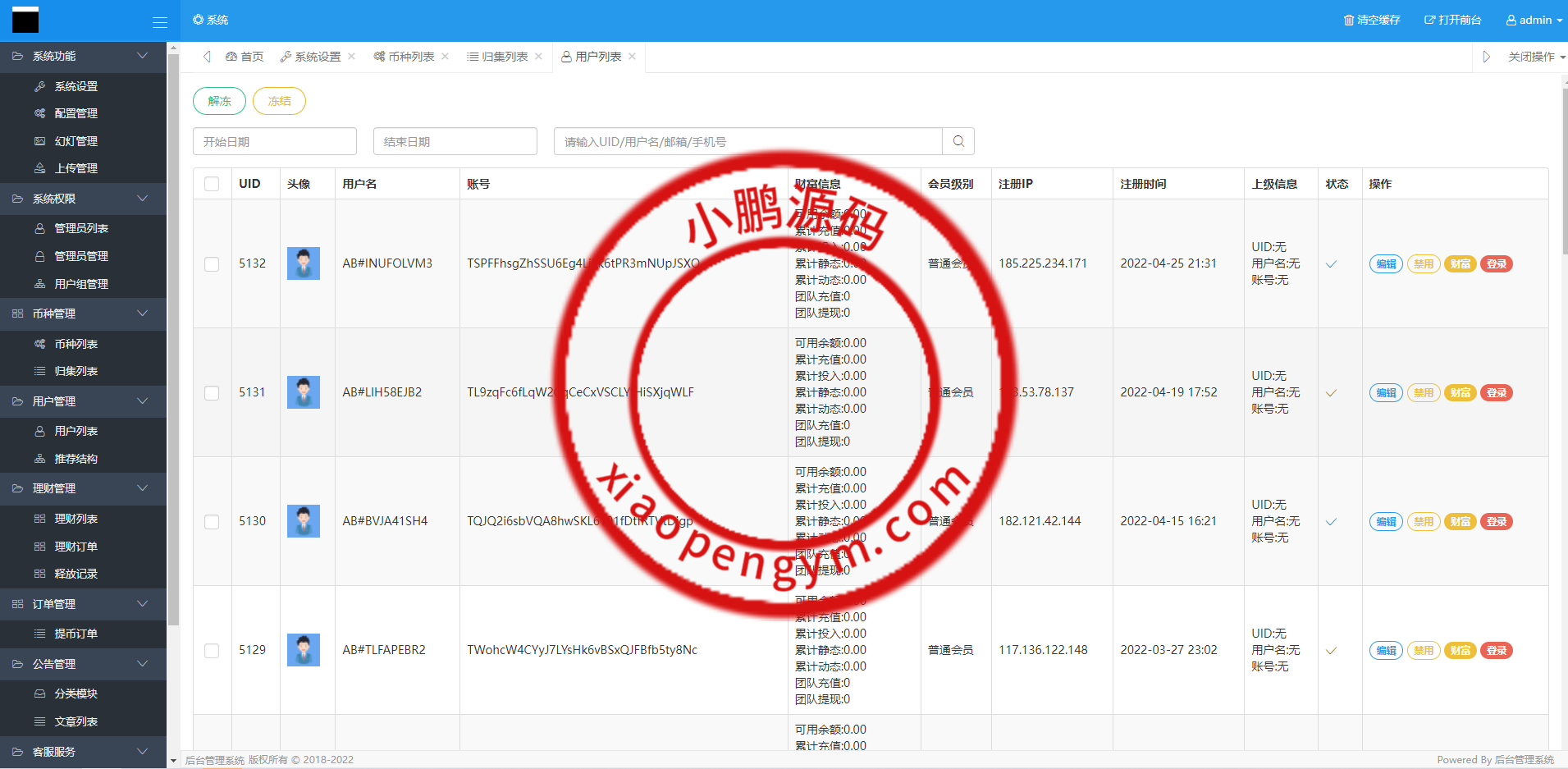This screenshot has height=769, width=1568.
Task: Click the right tab scroll arrow
Action: pos(1486,57)
